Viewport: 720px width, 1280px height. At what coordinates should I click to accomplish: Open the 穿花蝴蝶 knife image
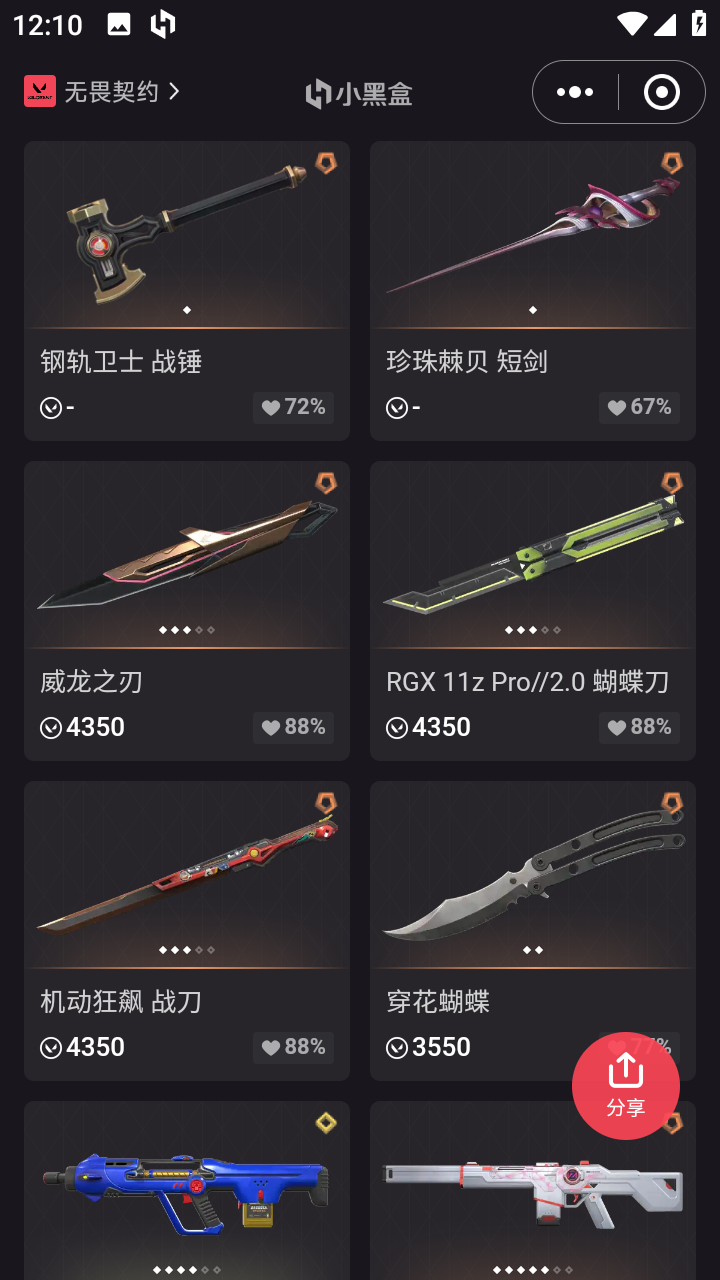point(533,875)
